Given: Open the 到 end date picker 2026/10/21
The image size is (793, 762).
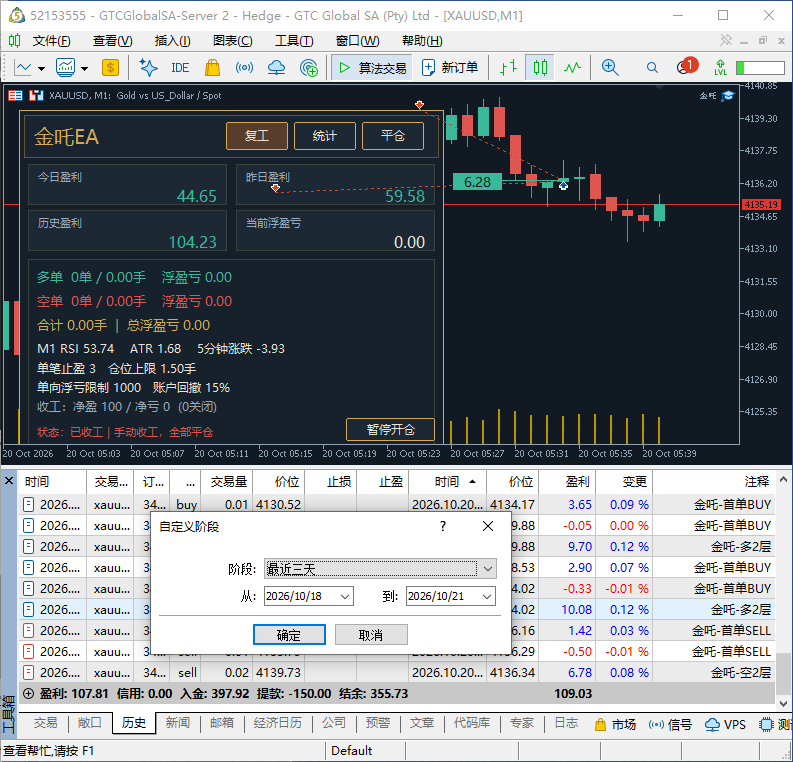Looking at the screenshot, I should [451, 596].
